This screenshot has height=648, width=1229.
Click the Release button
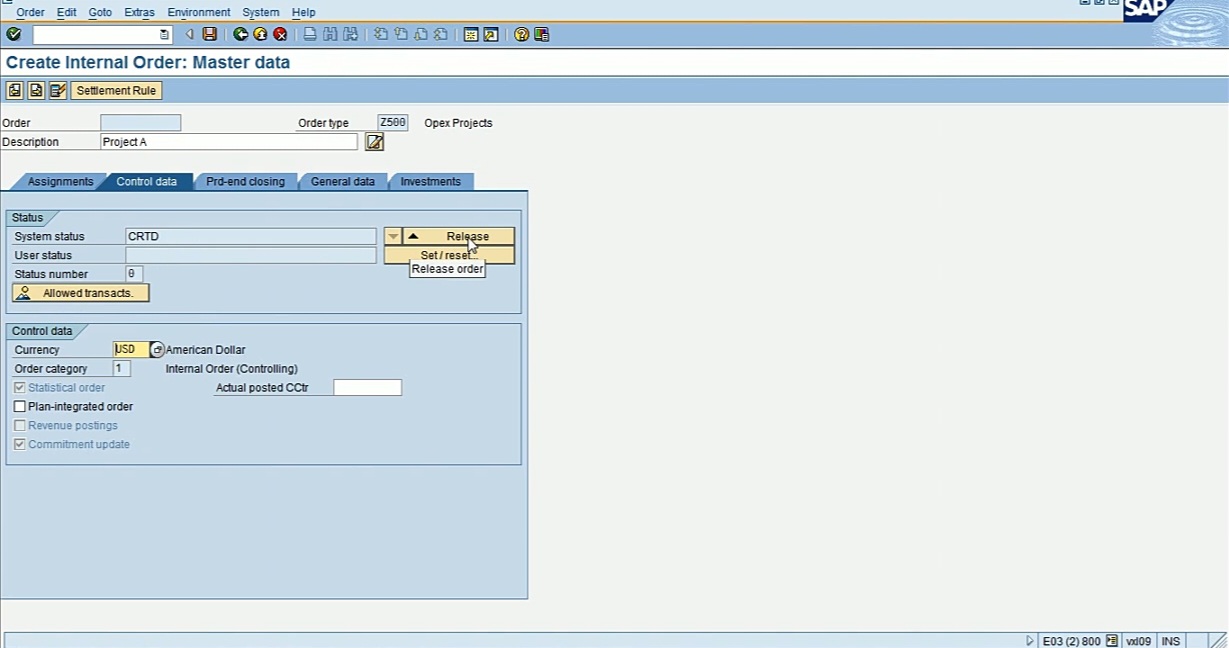[458, 237]
